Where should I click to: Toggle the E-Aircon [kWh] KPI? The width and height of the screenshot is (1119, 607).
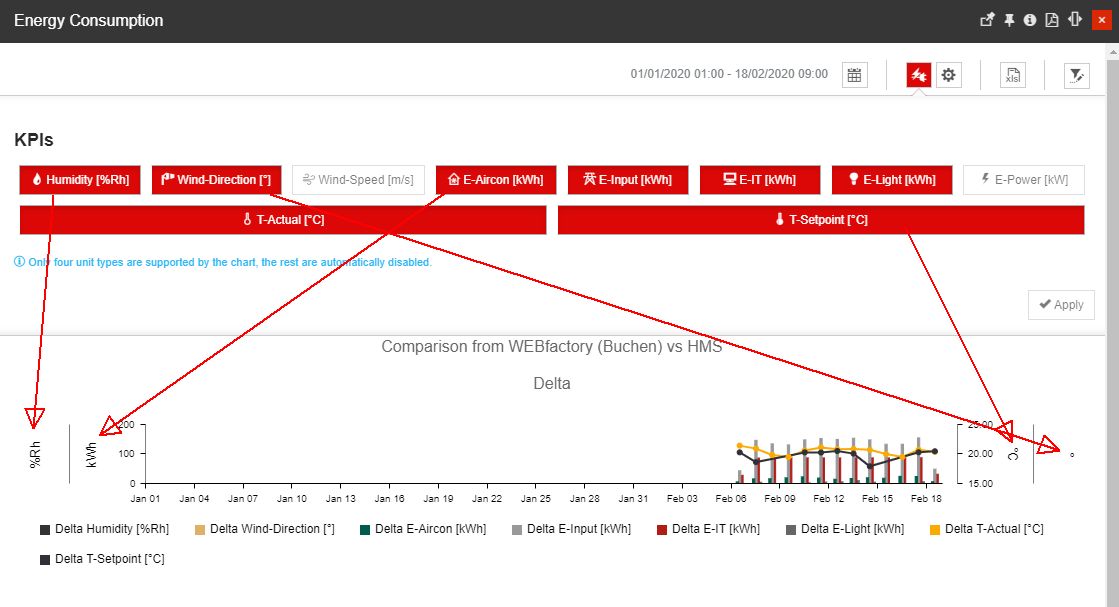[x=496, y=180]
